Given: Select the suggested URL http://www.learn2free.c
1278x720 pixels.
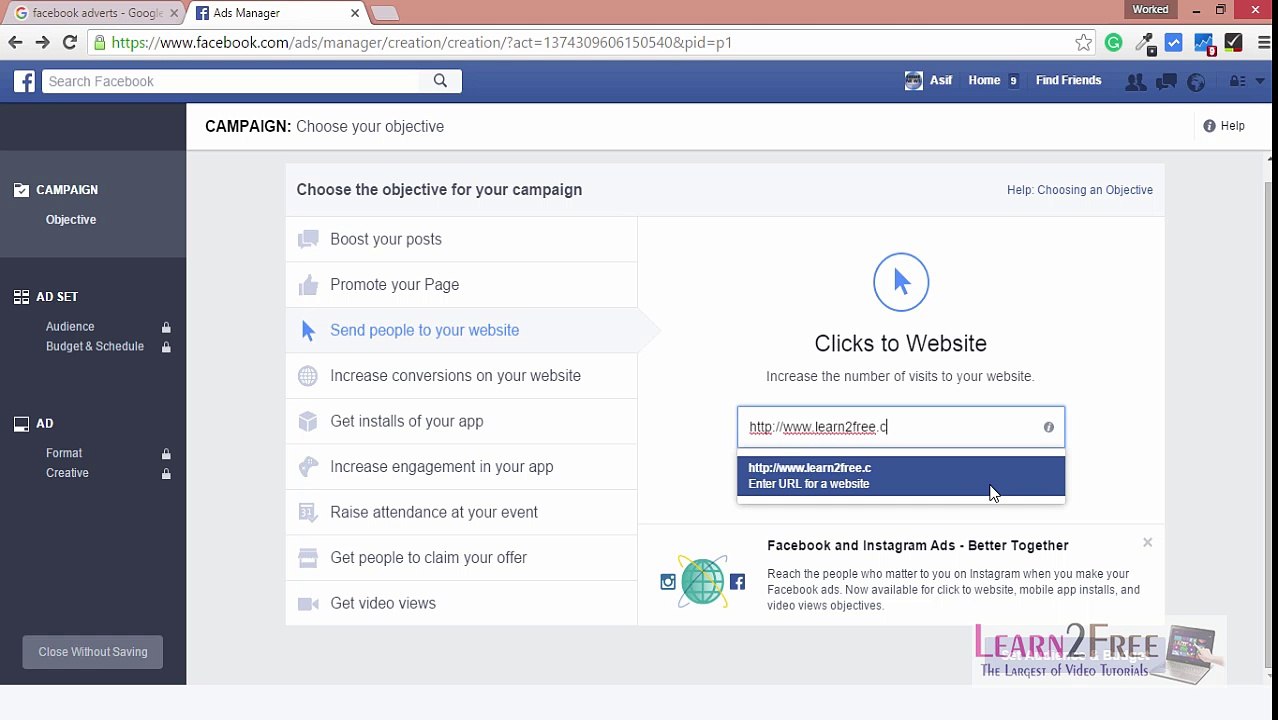Looking at the screenshot, I should point(901,476).
